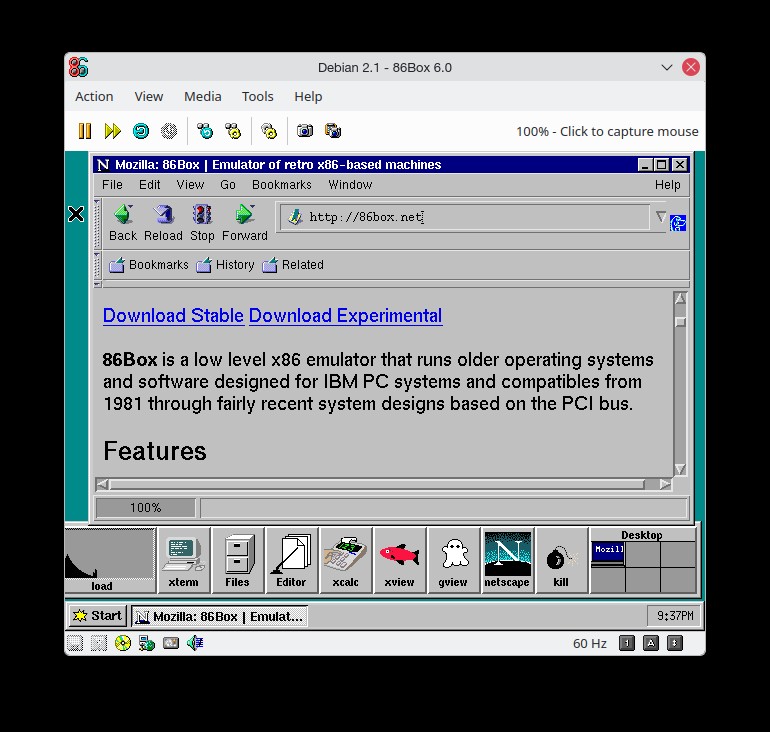770x732 pixels.
Task: Follow the Download Experimental link
Action: pos(346,315)
